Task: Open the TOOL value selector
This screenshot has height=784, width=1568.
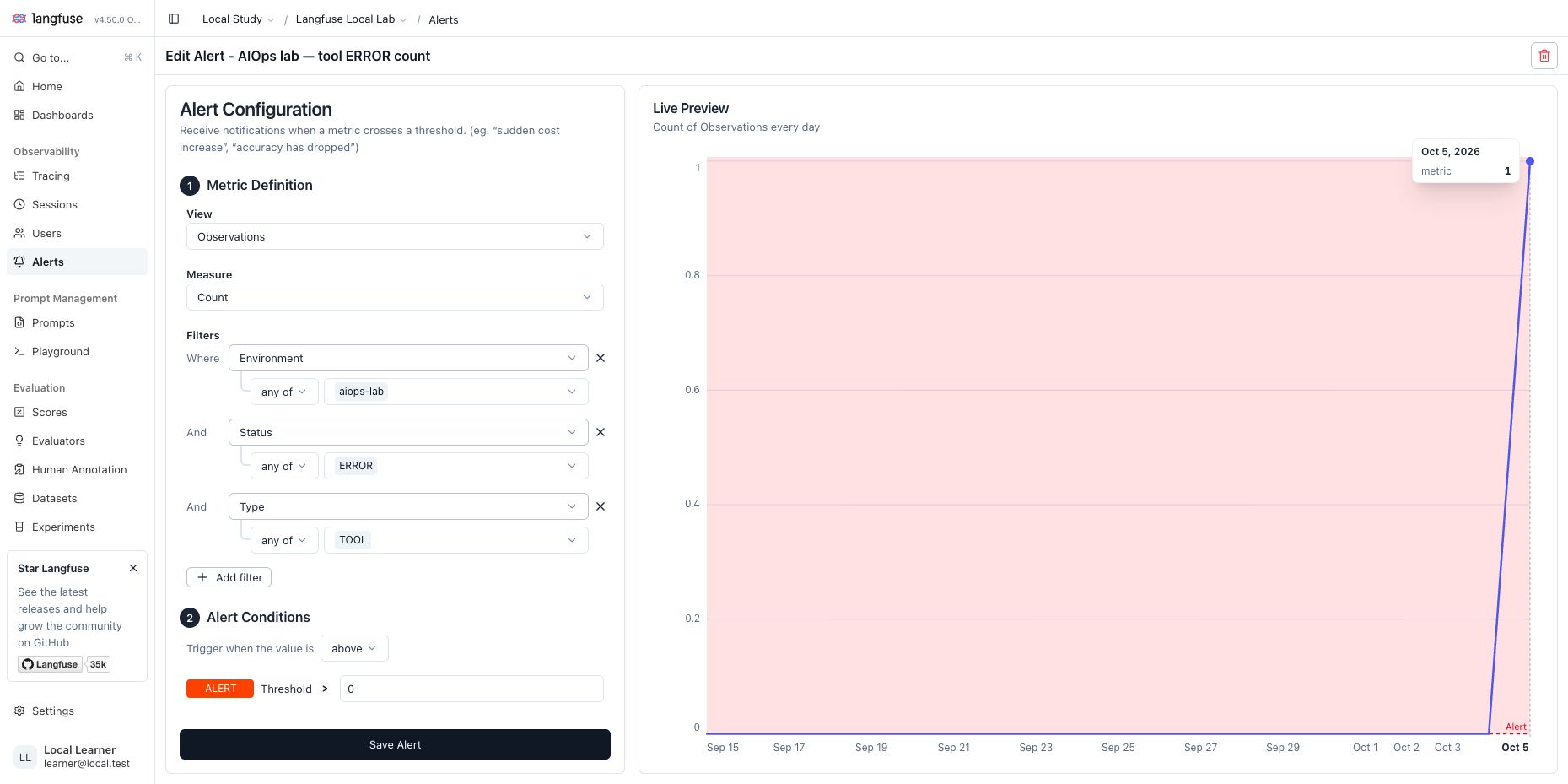Action: click(x=456, y=540)
